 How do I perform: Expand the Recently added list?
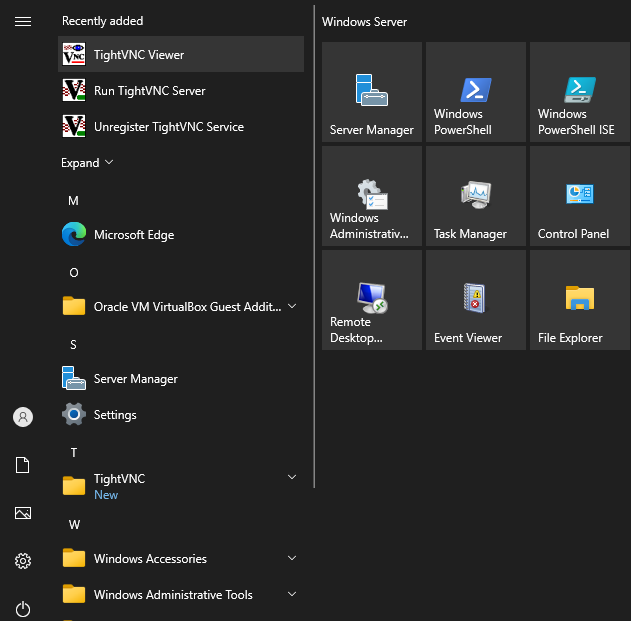coord(87,163)
